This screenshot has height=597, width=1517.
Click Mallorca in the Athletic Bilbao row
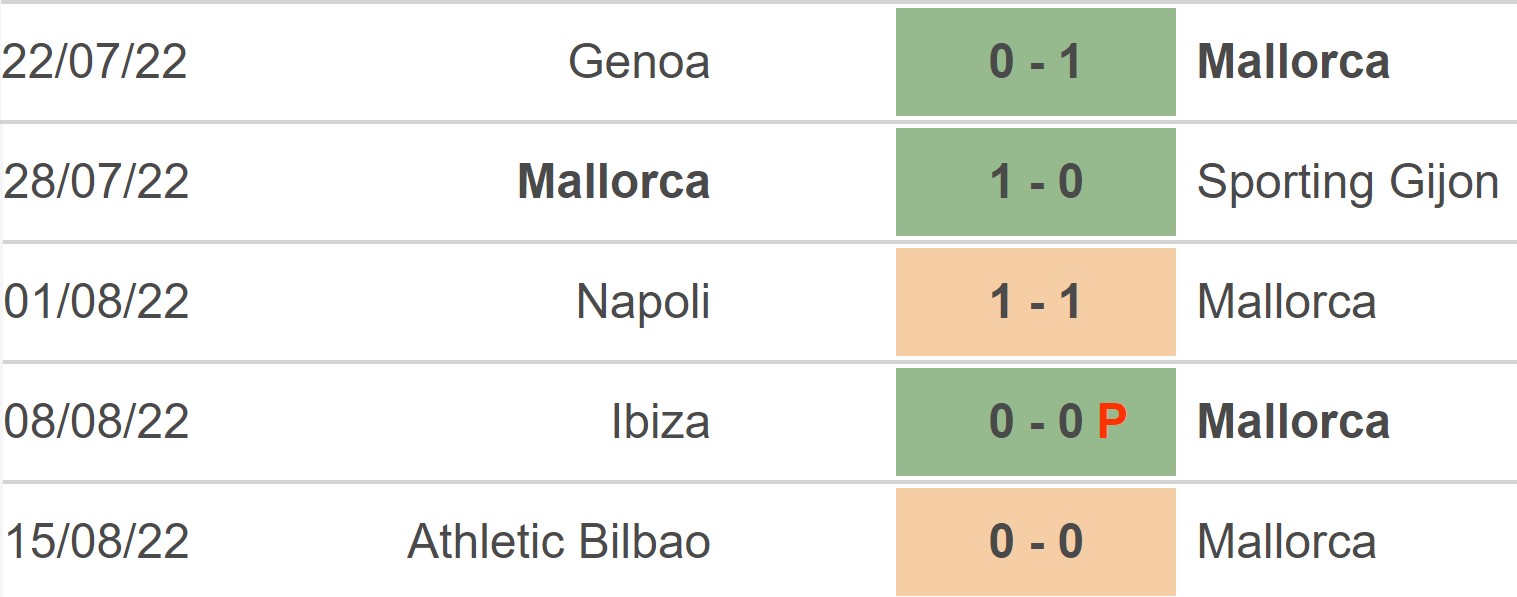(x=1286, y=542)
